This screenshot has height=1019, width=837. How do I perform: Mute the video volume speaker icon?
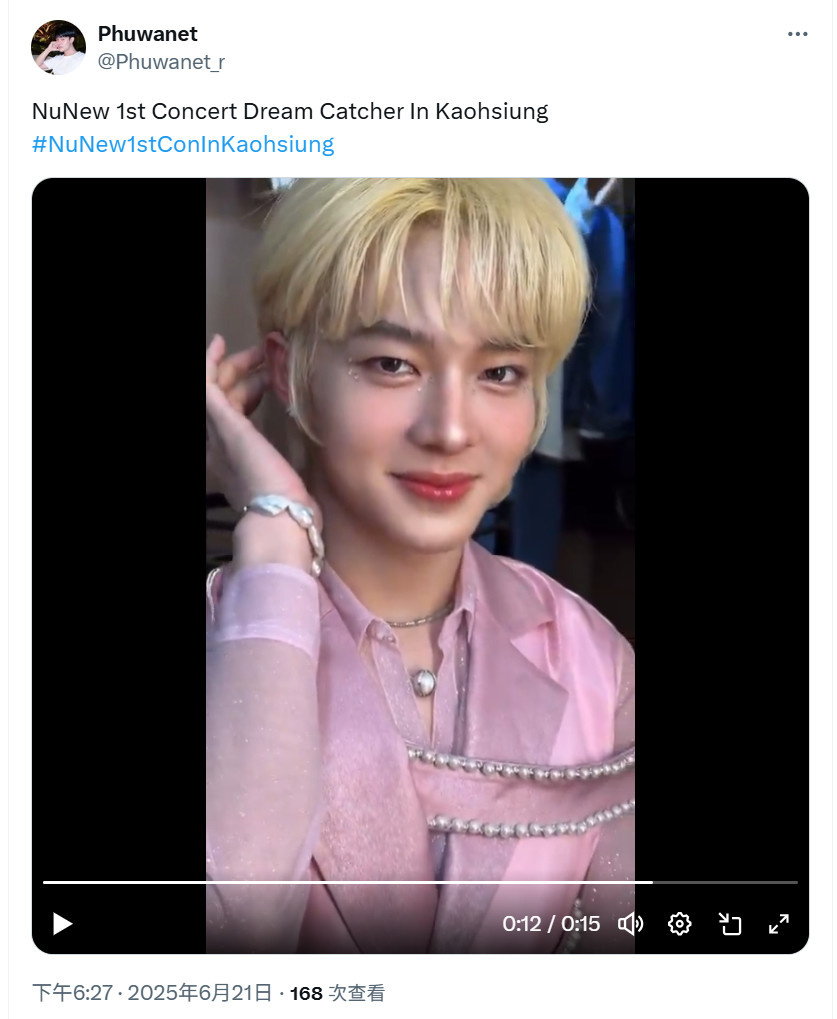[630, 923]
